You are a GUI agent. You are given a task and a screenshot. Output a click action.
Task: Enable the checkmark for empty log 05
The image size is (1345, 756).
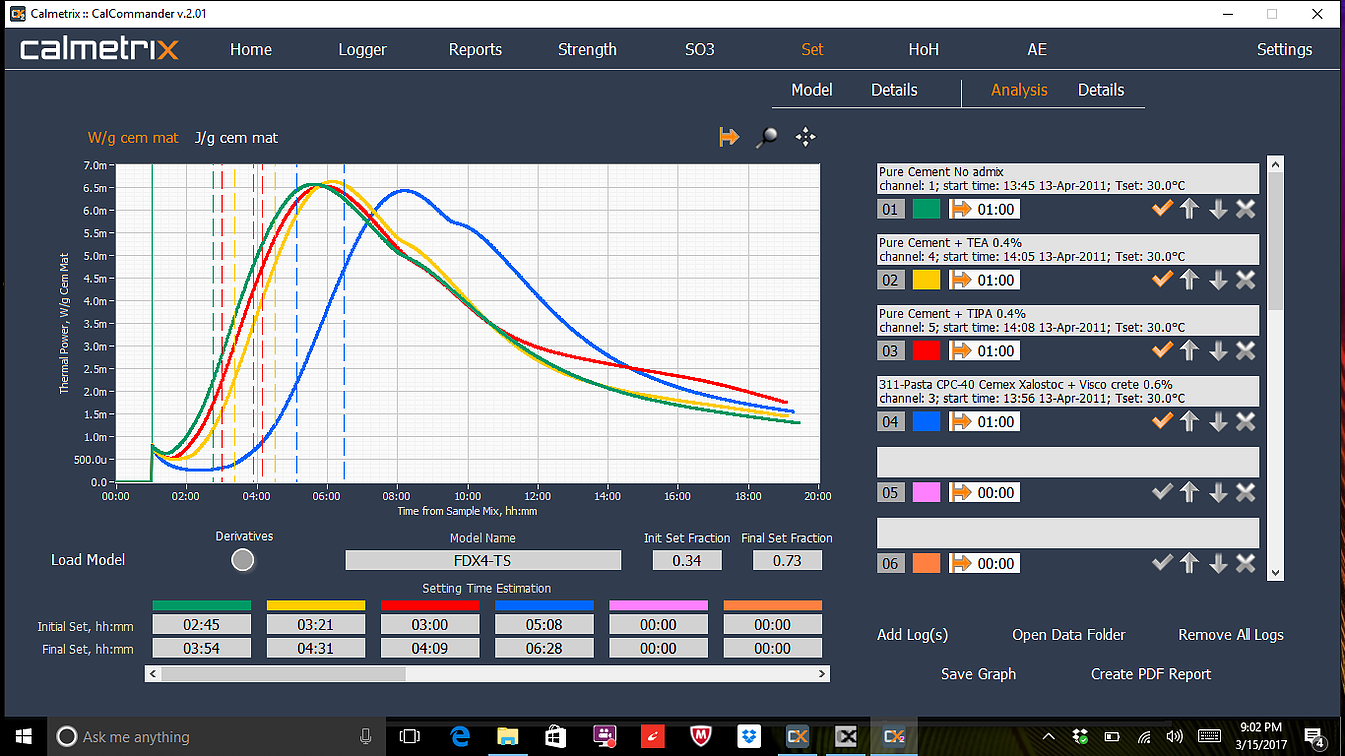tap(1161, 493)
